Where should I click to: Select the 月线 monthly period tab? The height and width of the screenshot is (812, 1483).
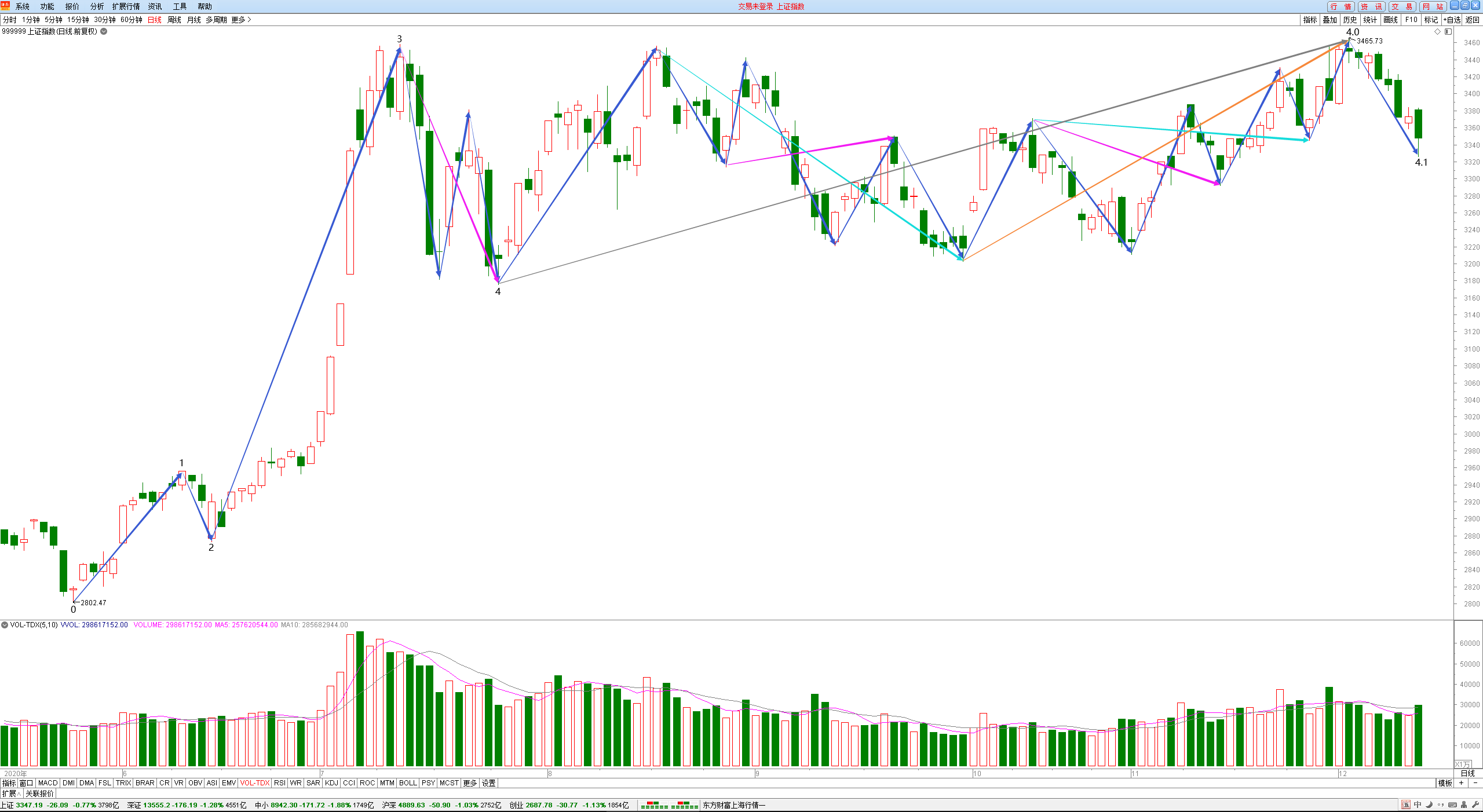pyautogui.click(x=193, y=20)
